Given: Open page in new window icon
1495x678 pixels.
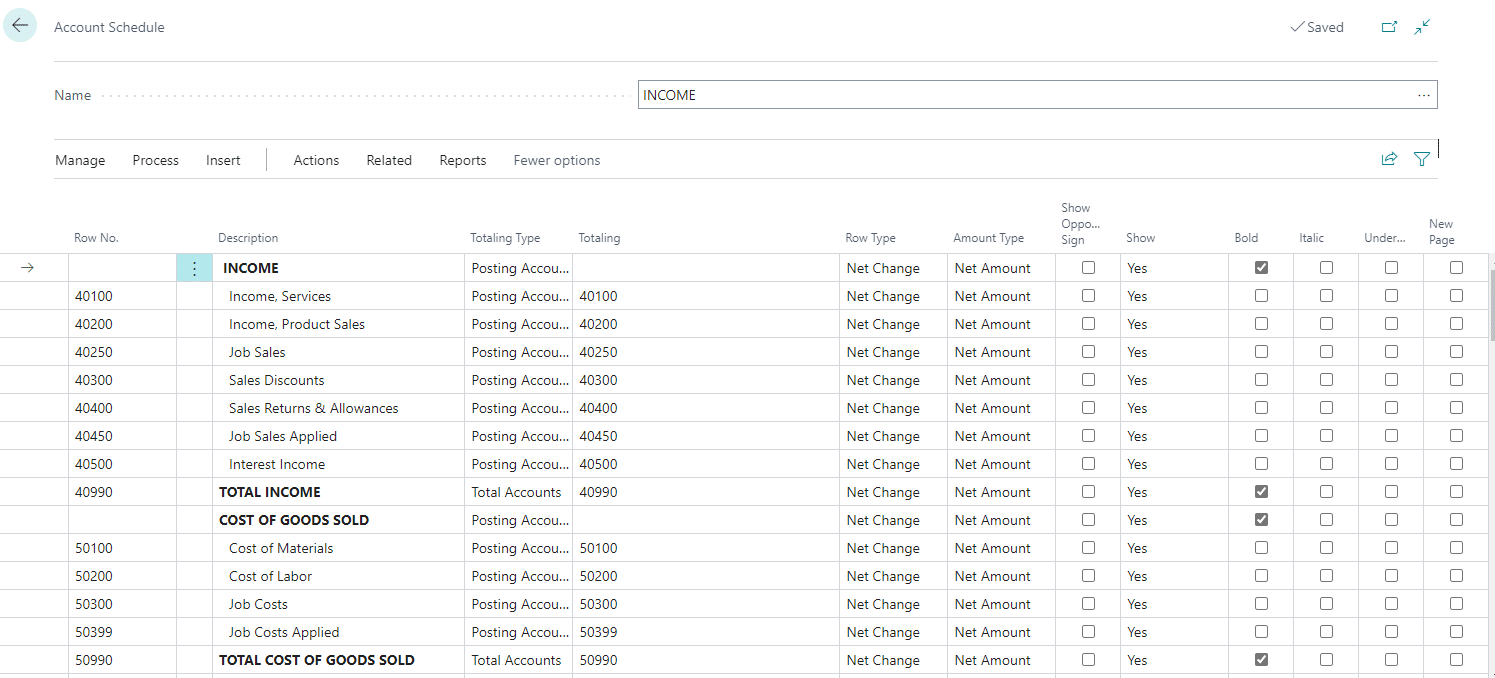Looking at the screenshot, I should (1389, 27).
